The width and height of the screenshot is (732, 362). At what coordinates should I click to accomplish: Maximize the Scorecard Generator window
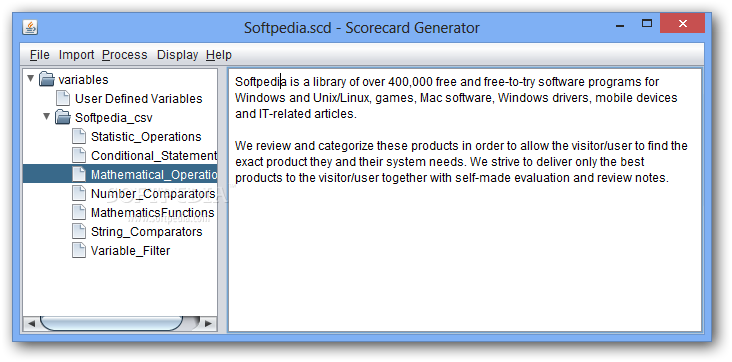coord(647,24)
